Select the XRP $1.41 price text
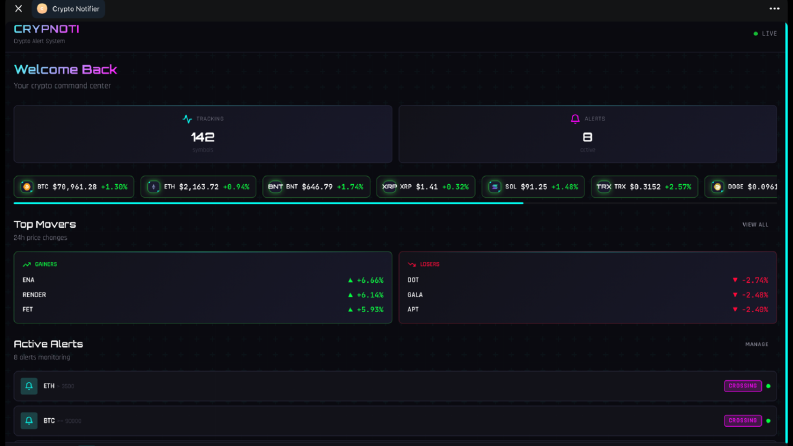The width and height of the screenshot is (793, 446). point(427,187)
